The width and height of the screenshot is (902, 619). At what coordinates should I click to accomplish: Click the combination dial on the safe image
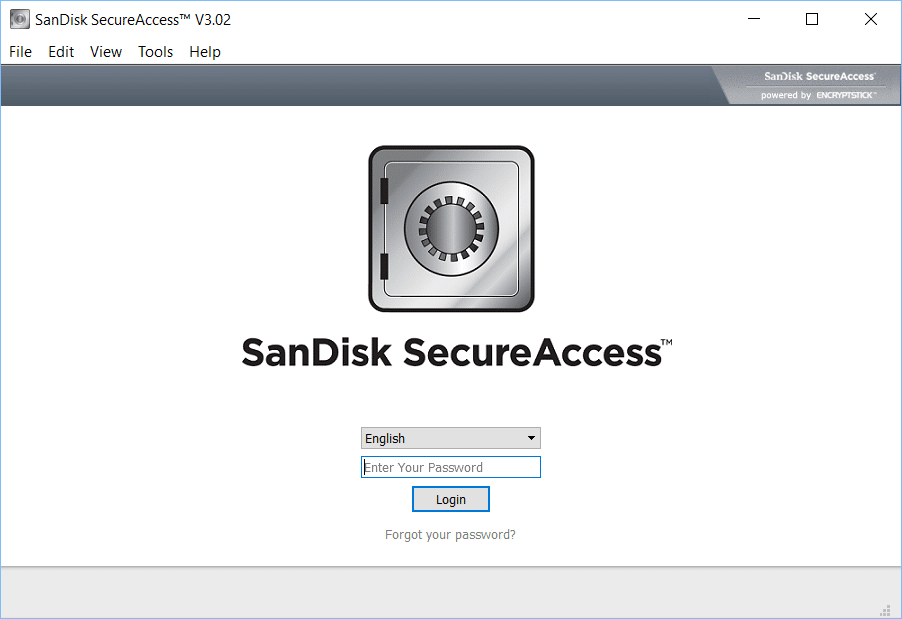pyautogui.click(x=451, y=228)
